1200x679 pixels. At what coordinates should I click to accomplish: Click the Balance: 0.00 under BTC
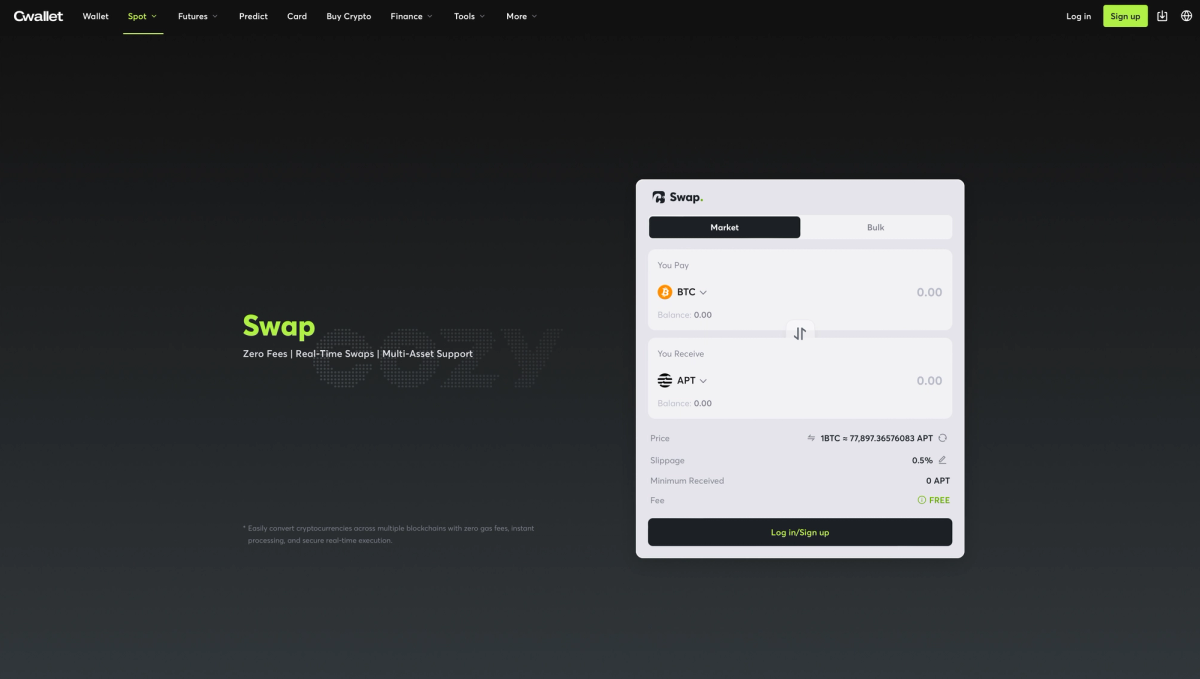(685, 315)
